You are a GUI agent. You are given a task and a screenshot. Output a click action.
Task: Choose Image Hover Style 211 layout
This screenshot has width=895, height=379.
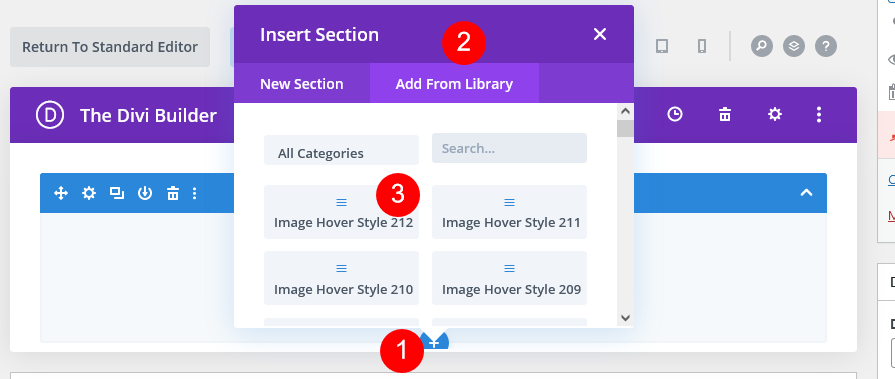509,212
